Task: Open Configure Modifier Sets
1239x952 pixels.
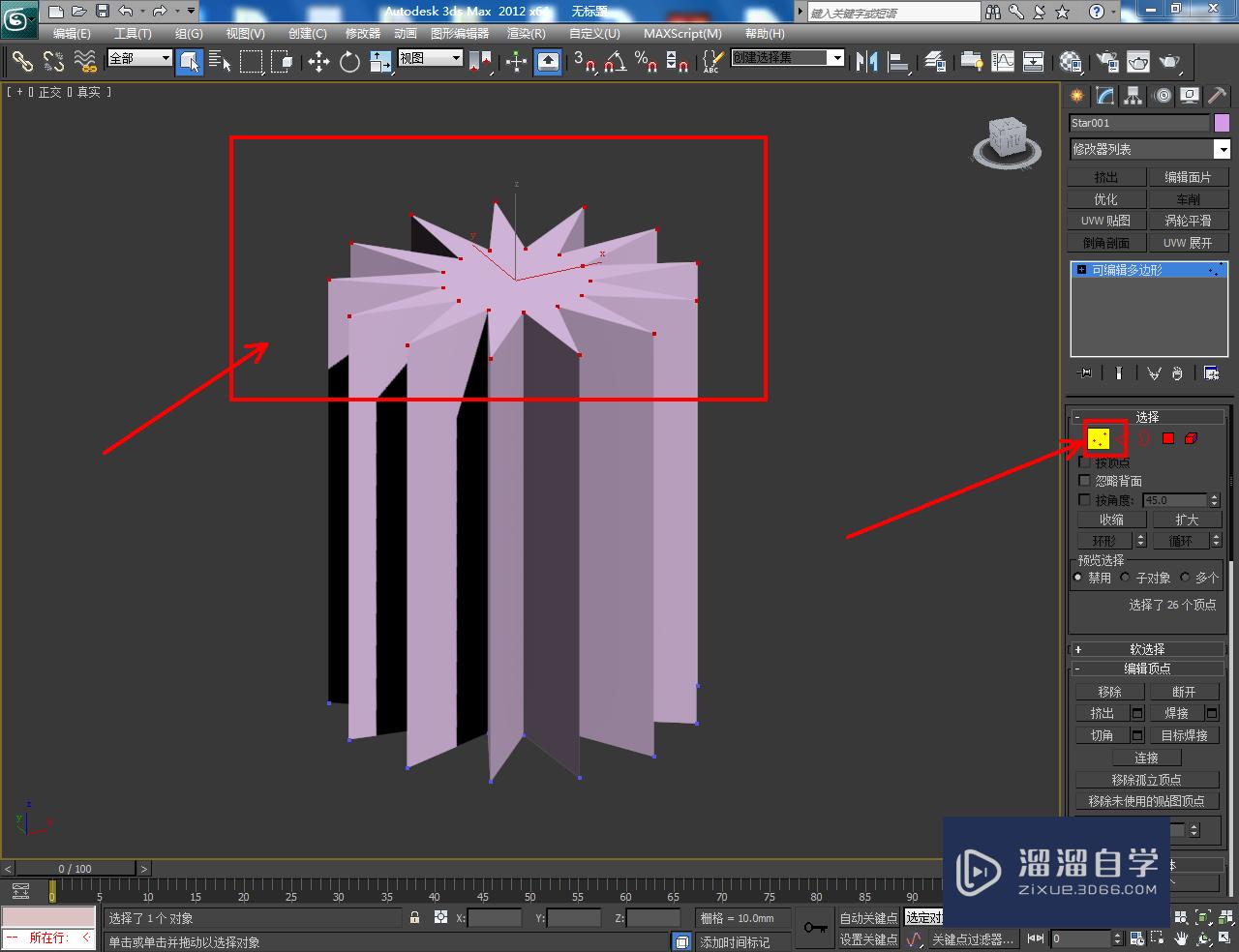Action: [1211, 373]
